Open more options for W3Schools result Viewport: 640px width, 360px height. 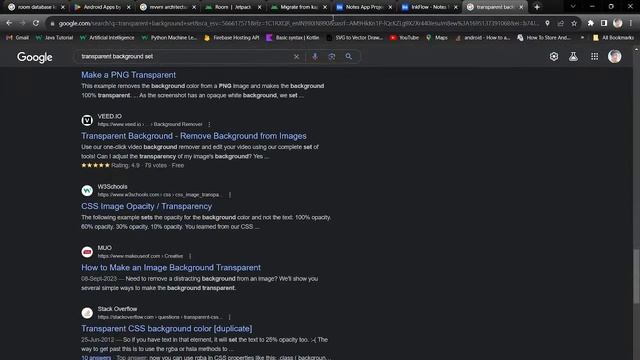point(230,195)
